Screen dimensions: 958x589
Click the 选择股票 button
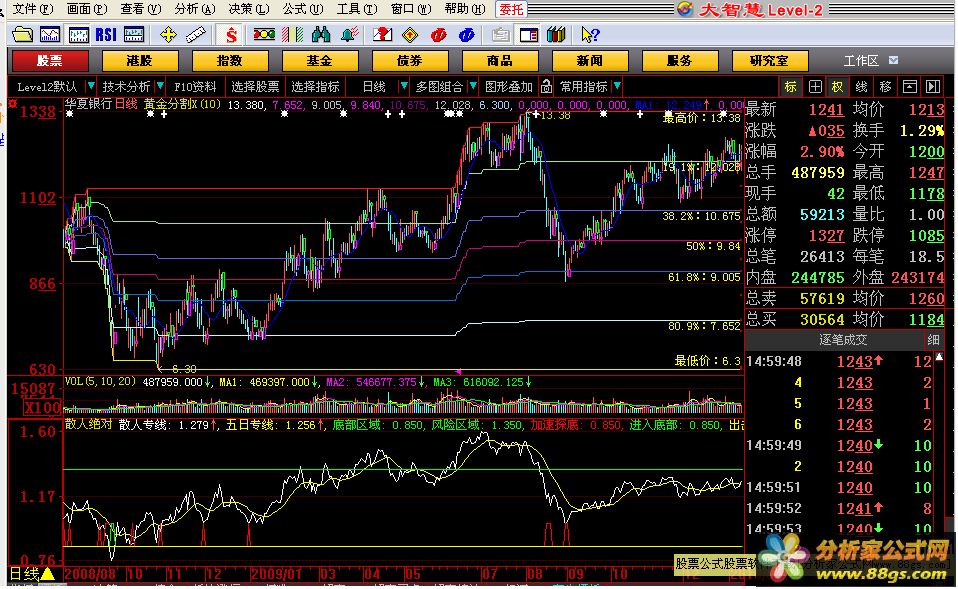coord(255,86)
